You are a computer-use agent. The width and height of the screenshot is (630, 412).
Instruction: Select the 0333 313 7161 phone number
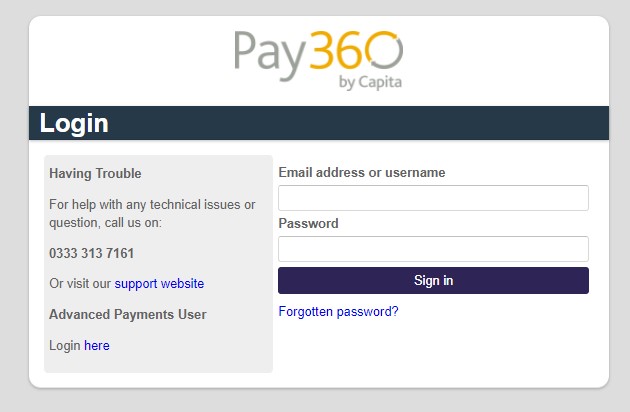click(91, 253)
